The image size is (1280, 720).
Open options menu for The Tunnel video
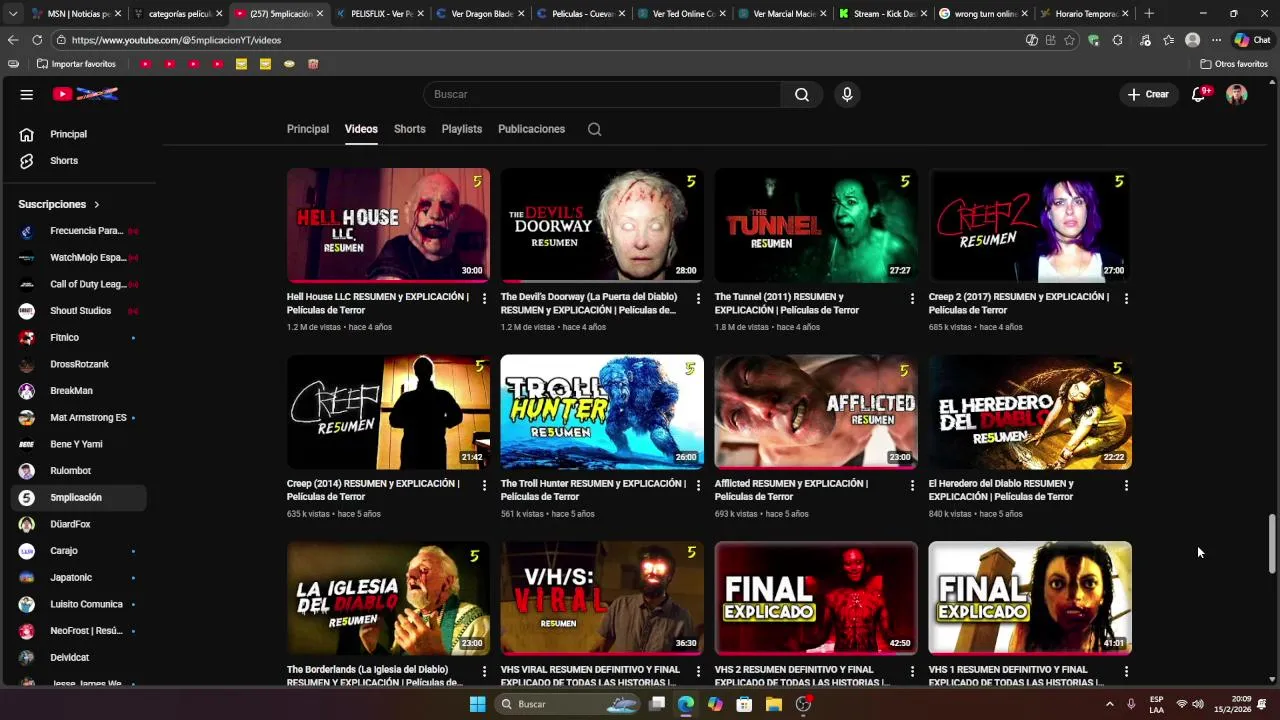click(x=912, y=298)
